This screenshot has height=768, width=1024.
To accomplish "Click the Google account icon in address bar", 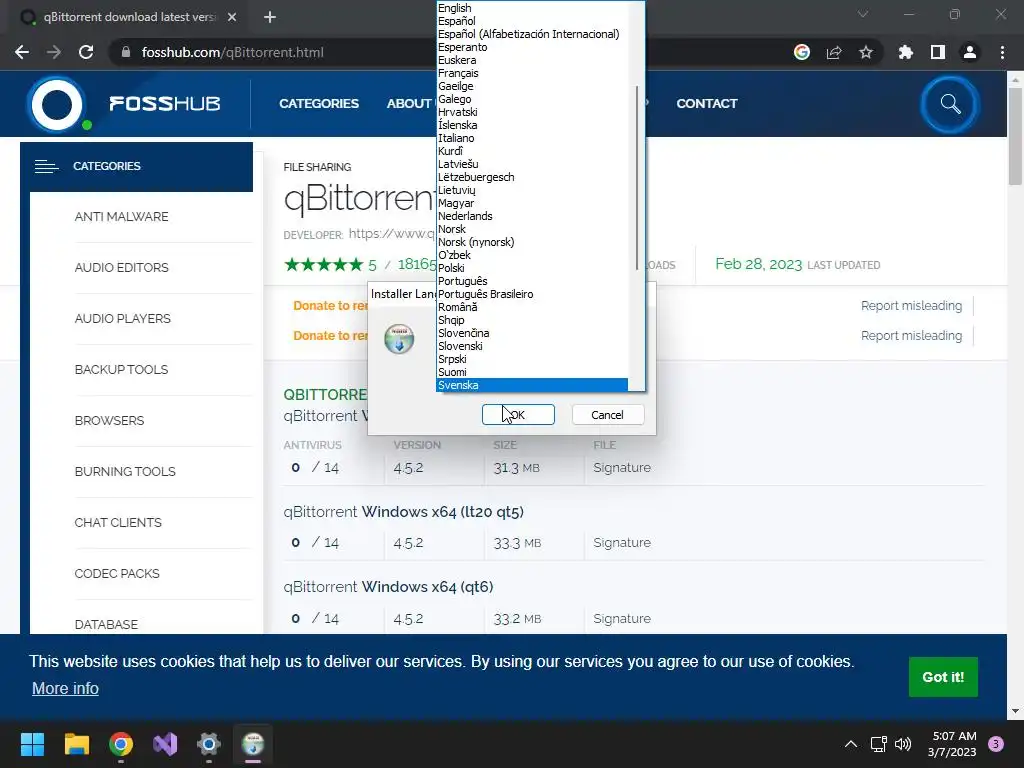I will pos(802,52).
